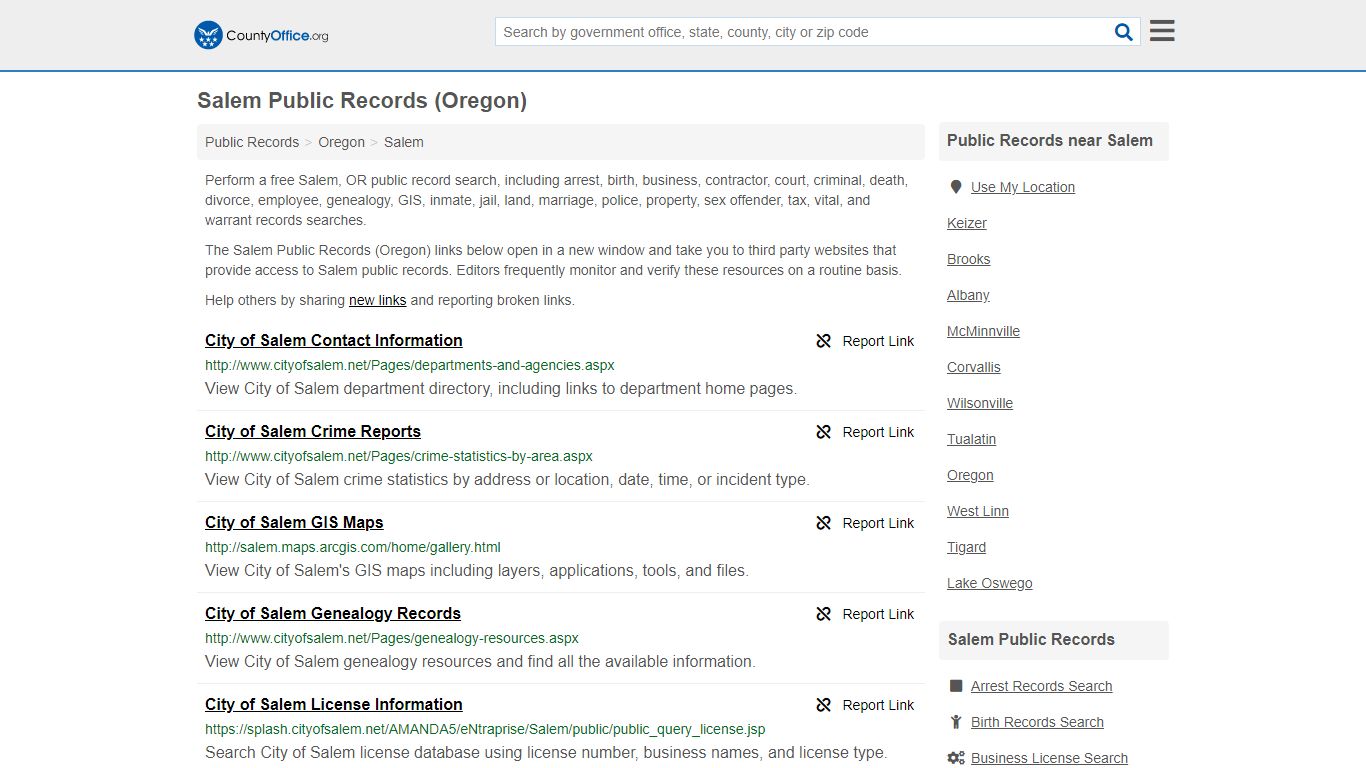1366x768 pixels.
Task: Click the Business License Search gears icon
Action: click(x=956, y=758)
